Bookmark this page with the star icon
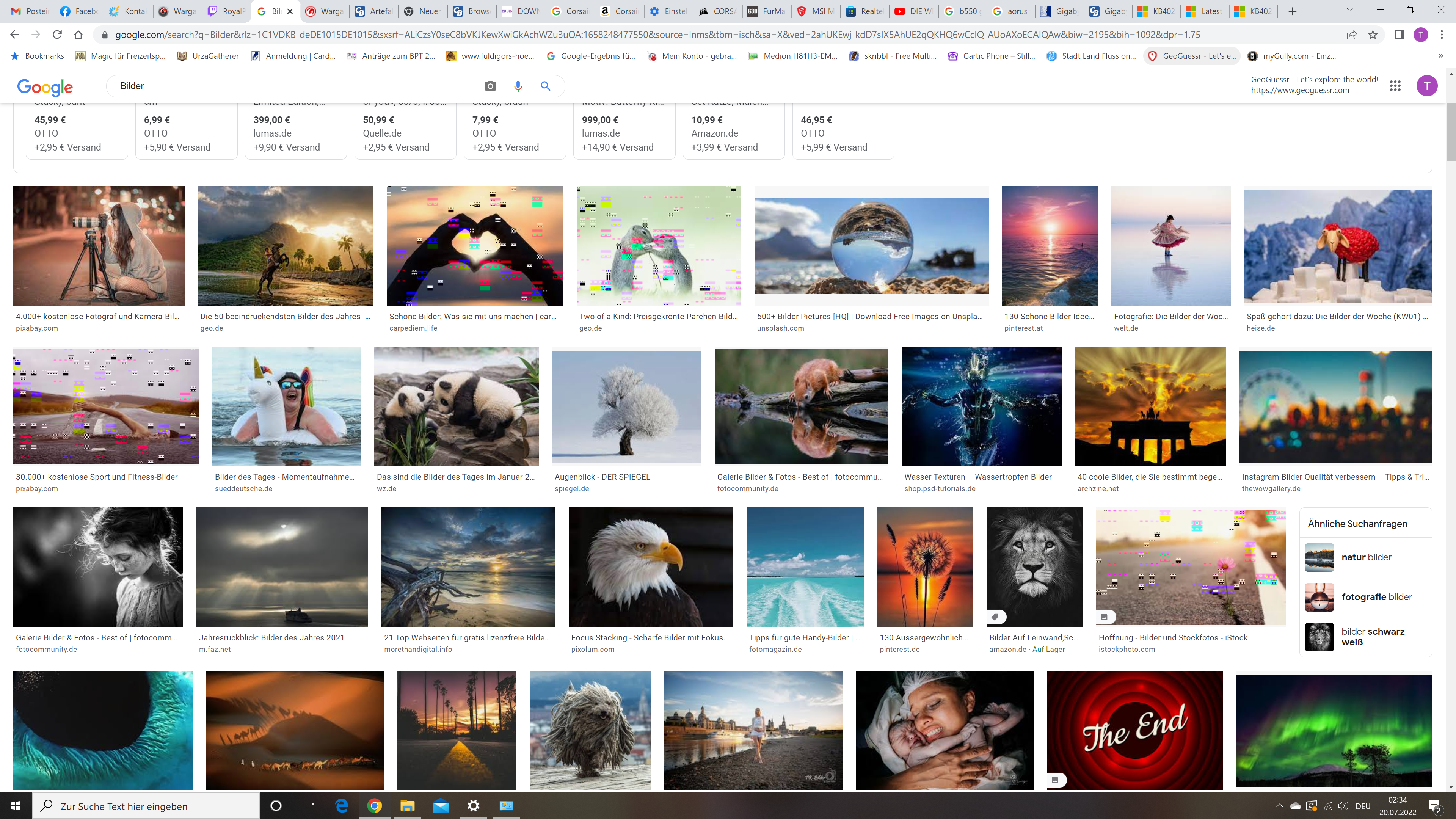1456x819 pixels. pyautogui.click(x=1373, y=35)
